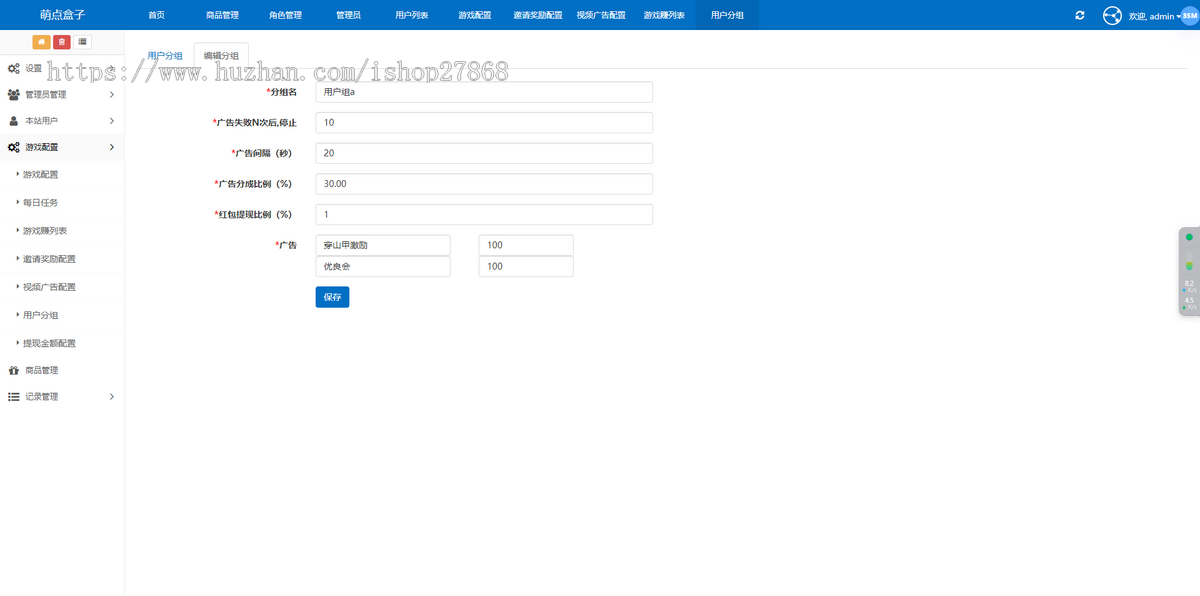This screenshot has height=596, width=1200.
Task: Open 用户分组 sidebar submenu item
Action: [x=40, y=315]
